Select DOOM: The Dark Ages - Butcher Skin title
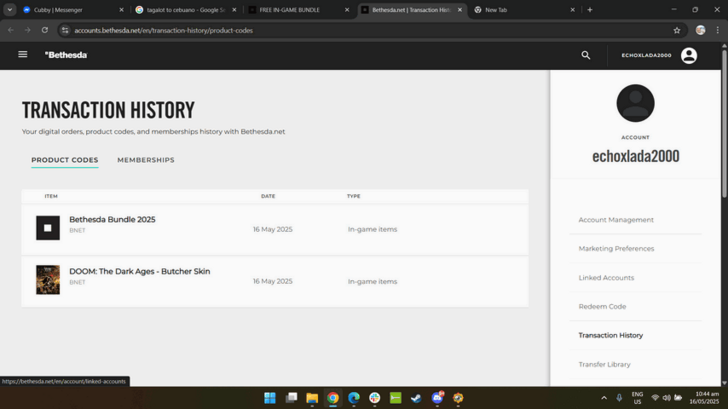Screen dimensions: 728x409 140,272
